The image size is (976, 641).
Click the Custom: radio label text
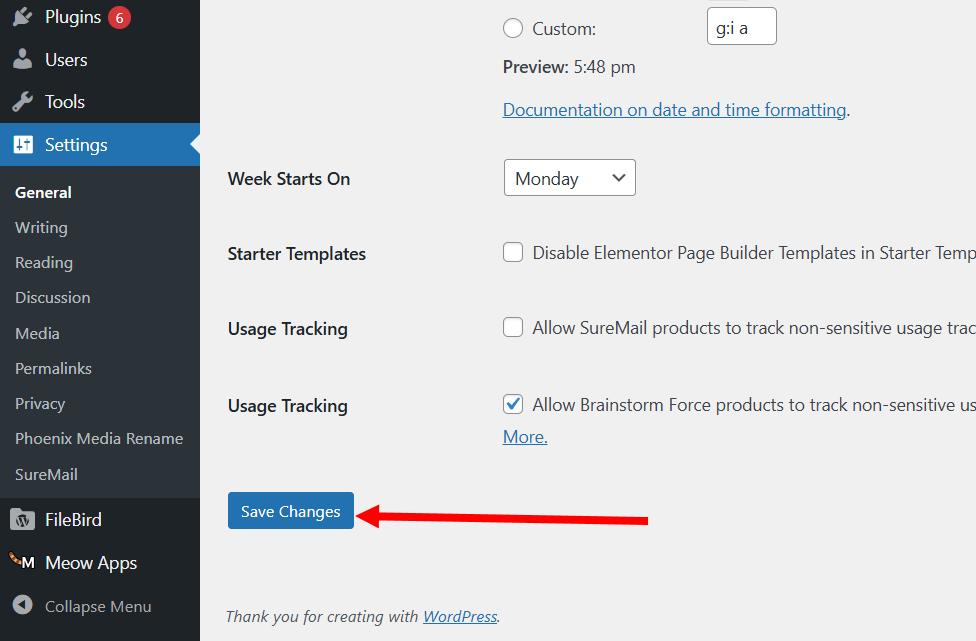pos(564,29)
